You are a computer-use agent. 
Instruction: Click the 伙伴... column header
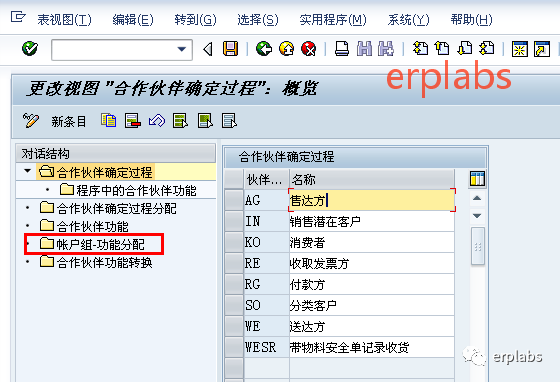point(266,179)
